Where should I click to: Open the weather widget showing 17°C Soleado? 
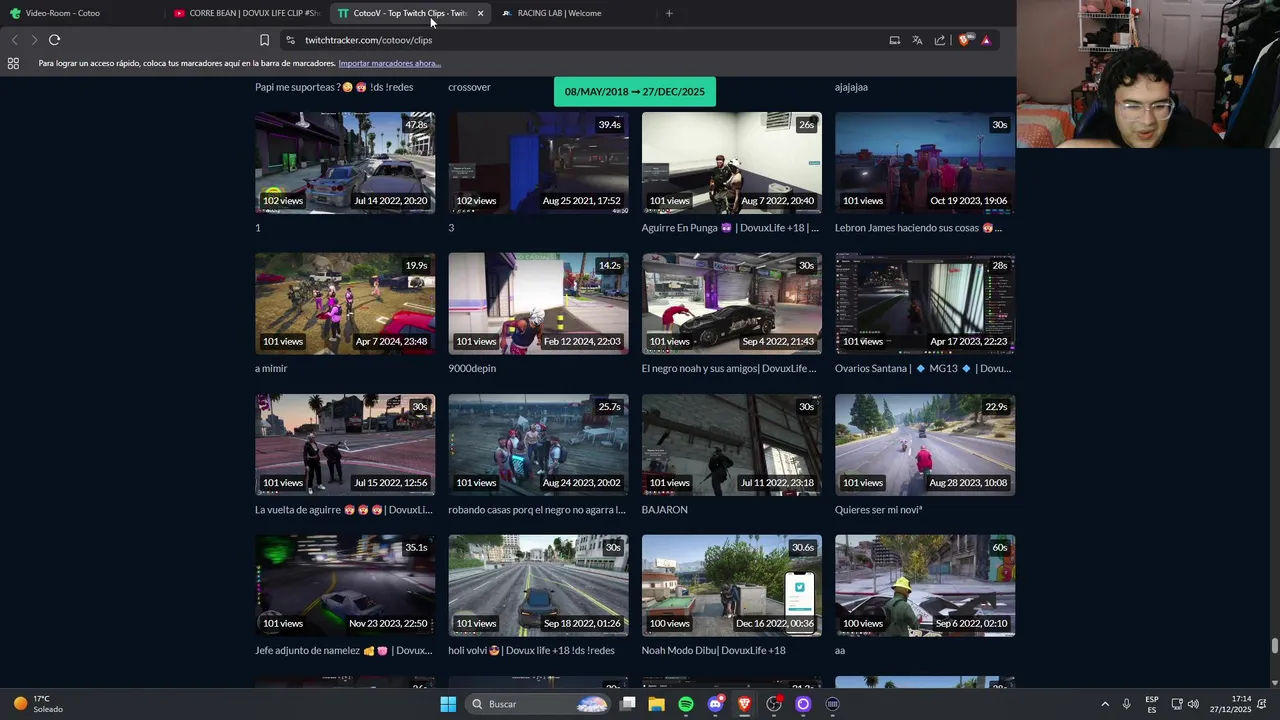pos(37,704)
